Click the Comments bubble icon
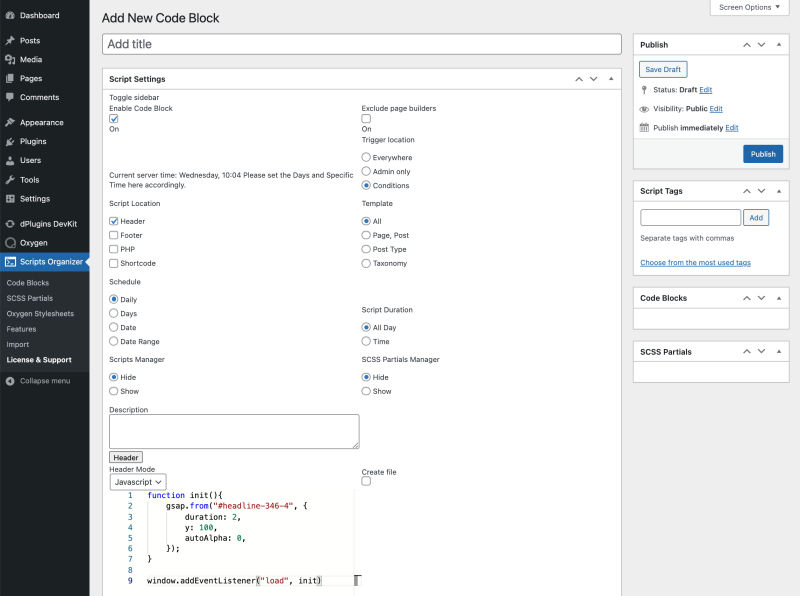 pyautogui.click(x=10, y=97)
